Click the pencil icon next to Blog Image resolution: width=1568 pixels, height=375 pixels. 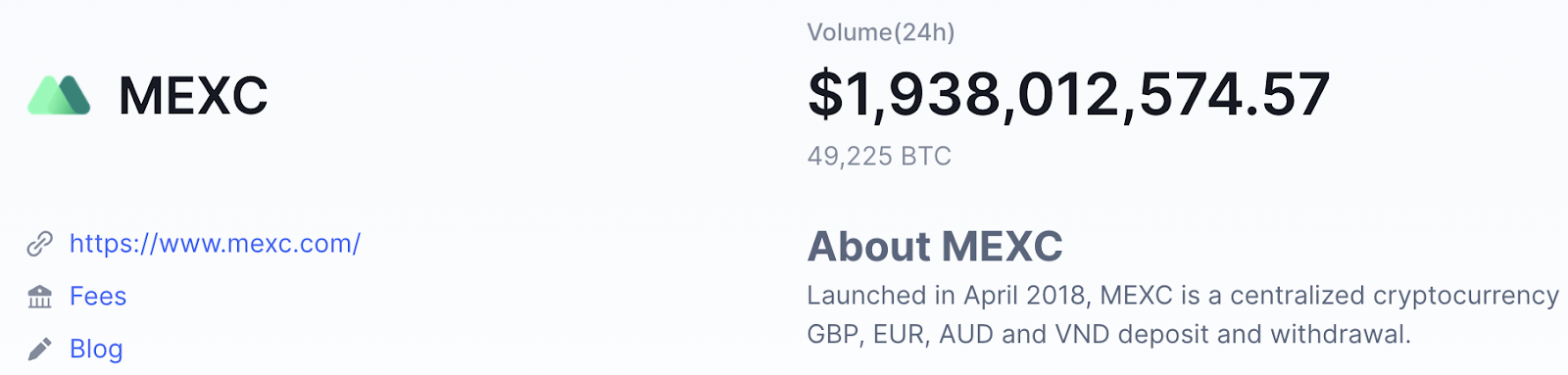point(39,350)
